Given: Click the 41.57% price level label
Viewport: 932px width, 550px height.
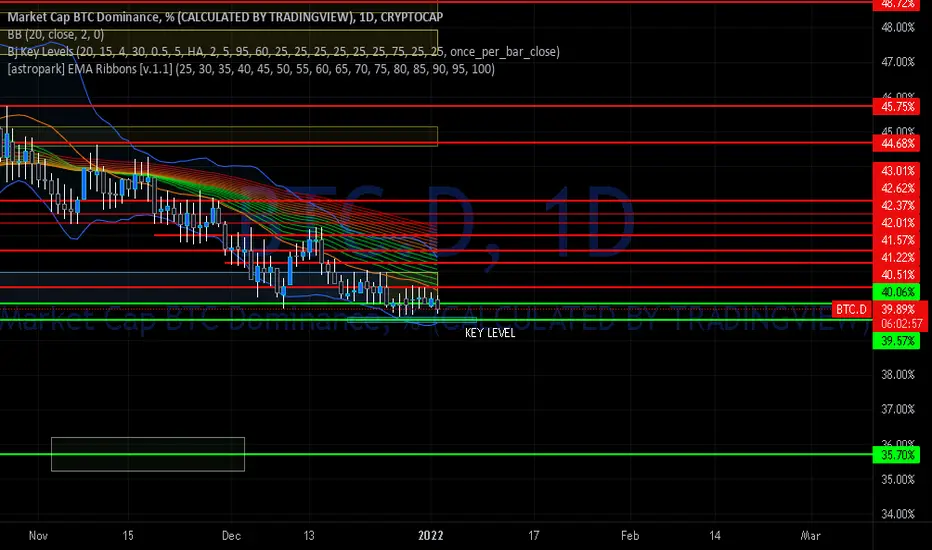Looking at the screenshot, I should coord(896,240).
